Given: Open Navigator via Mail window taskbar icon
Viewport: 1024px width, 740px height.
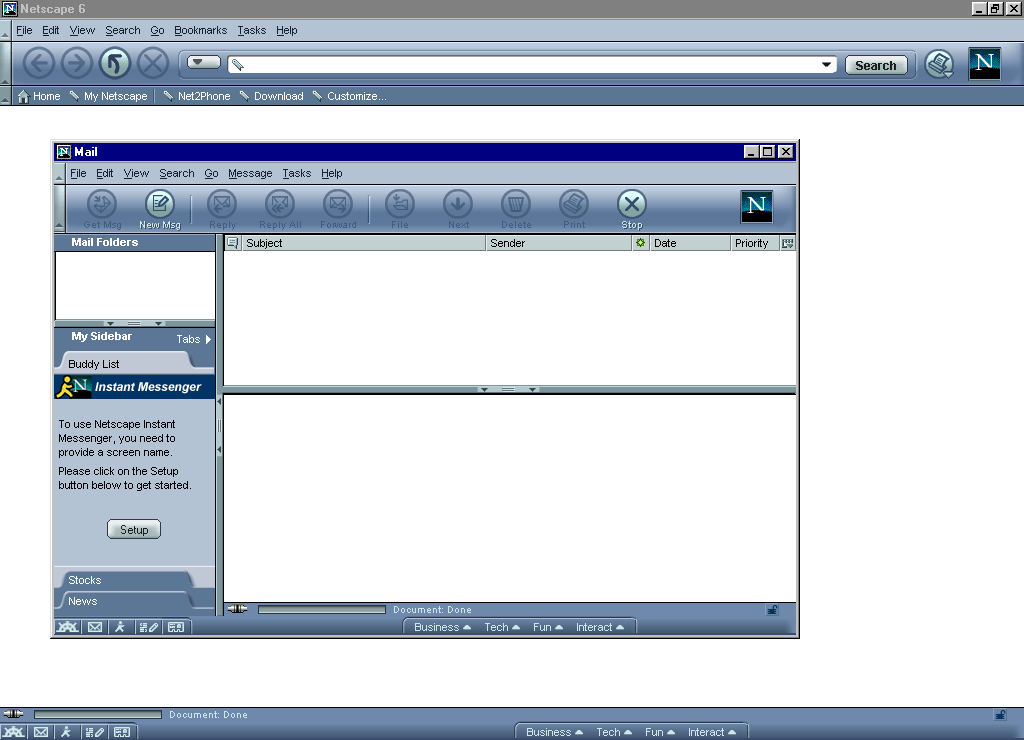Looking at the screenshot, I should click(x=67, y=627).
